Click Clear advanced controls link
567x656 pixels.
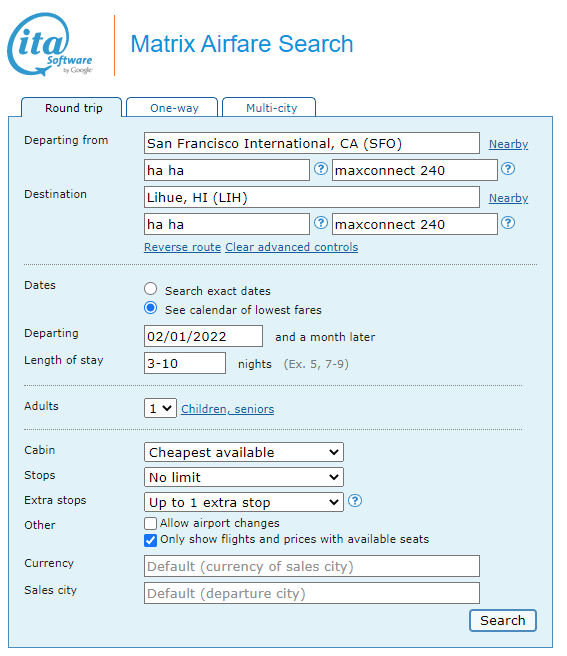(x=292, y=247)
